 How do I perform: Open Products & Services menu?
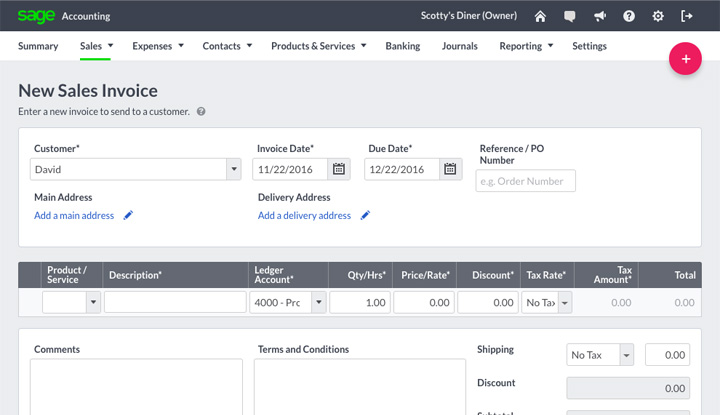point(319,46)
